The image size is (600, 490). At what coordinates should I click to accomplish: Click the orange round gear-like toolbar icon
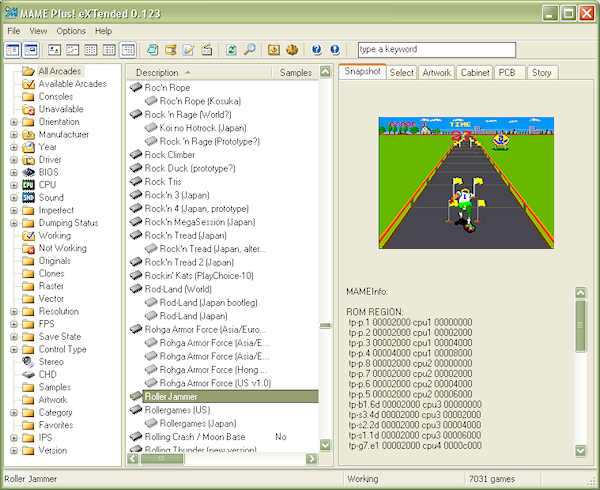[292, 50]
